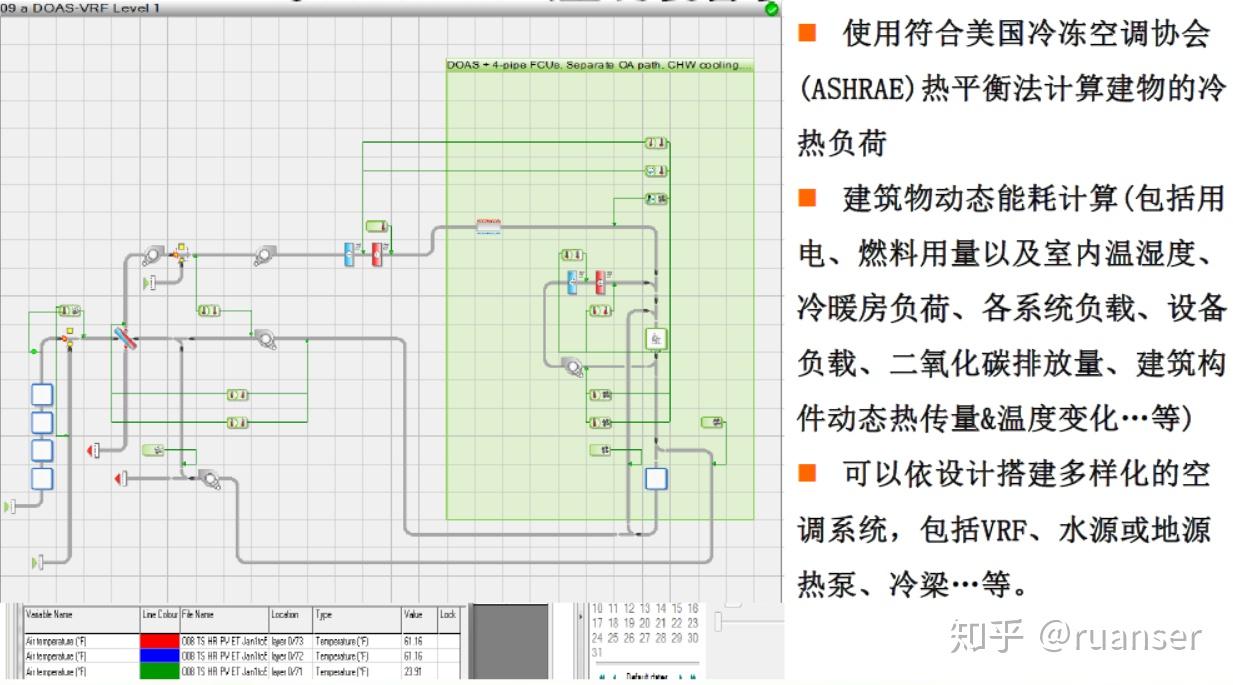Image resolution: width=1233 pixels, height=685 pixels.
Task: Click the red Line Colour swatch in first row
Action: pyautogui.click(x=160, y=641)
